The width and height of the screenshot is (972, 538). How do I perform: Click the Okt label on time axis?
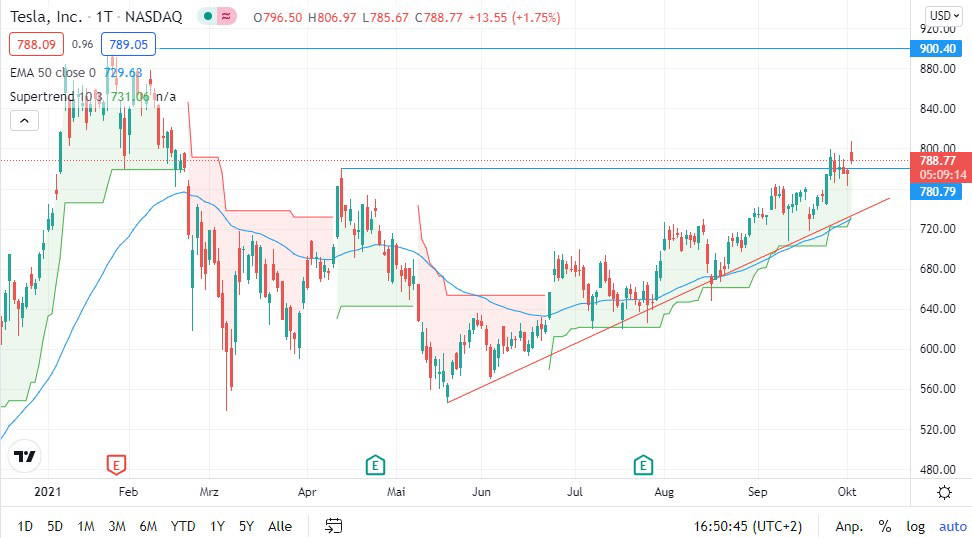pyautogui.click(x=846, y=492)
